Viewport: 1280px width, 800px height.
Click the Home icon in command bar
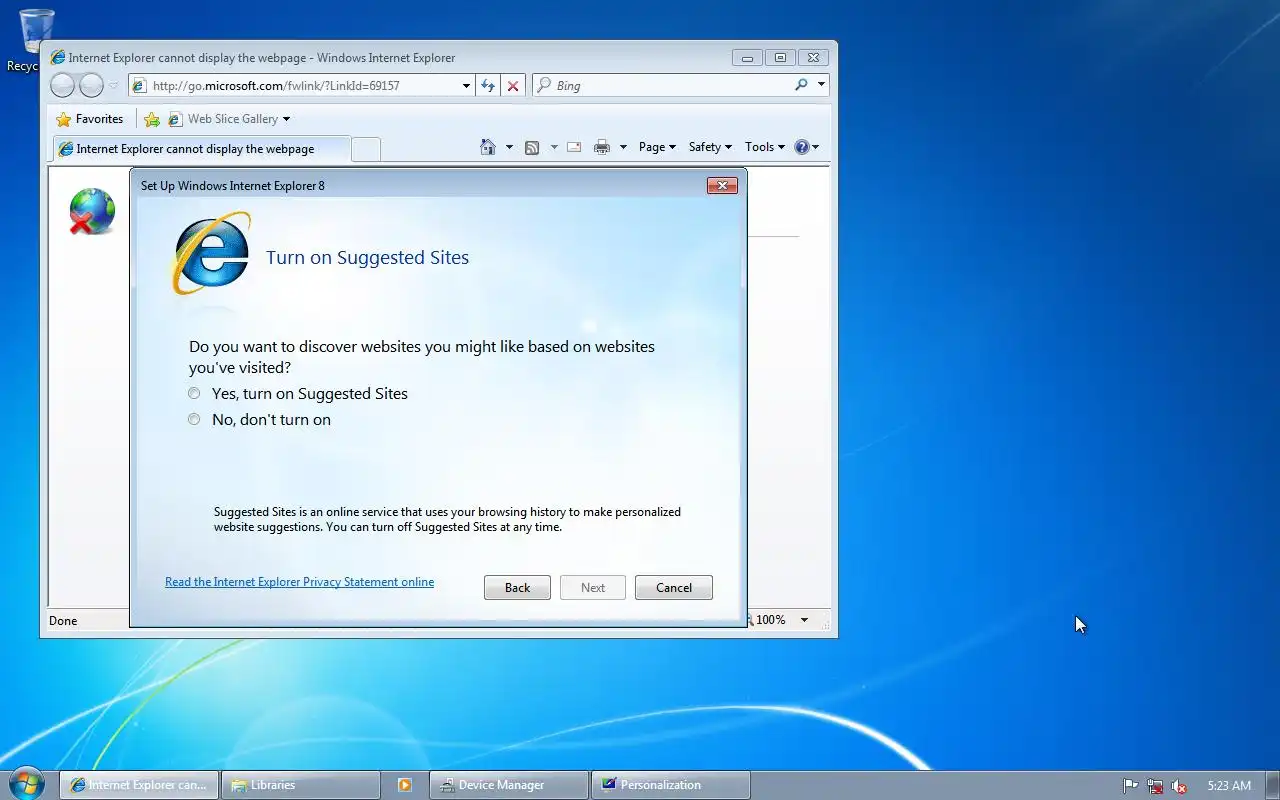[488, 147]
